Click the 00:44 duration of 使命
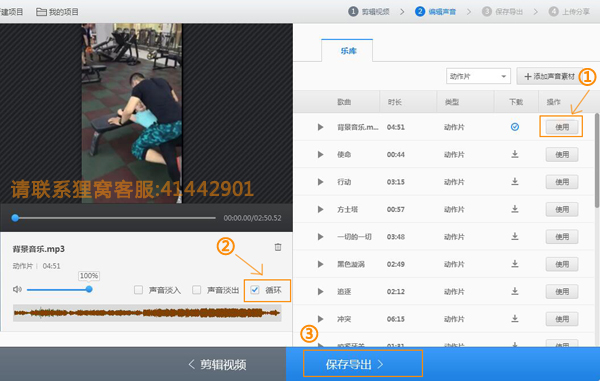The width and height of the screenshot is (600, 381). coord(396,155)
